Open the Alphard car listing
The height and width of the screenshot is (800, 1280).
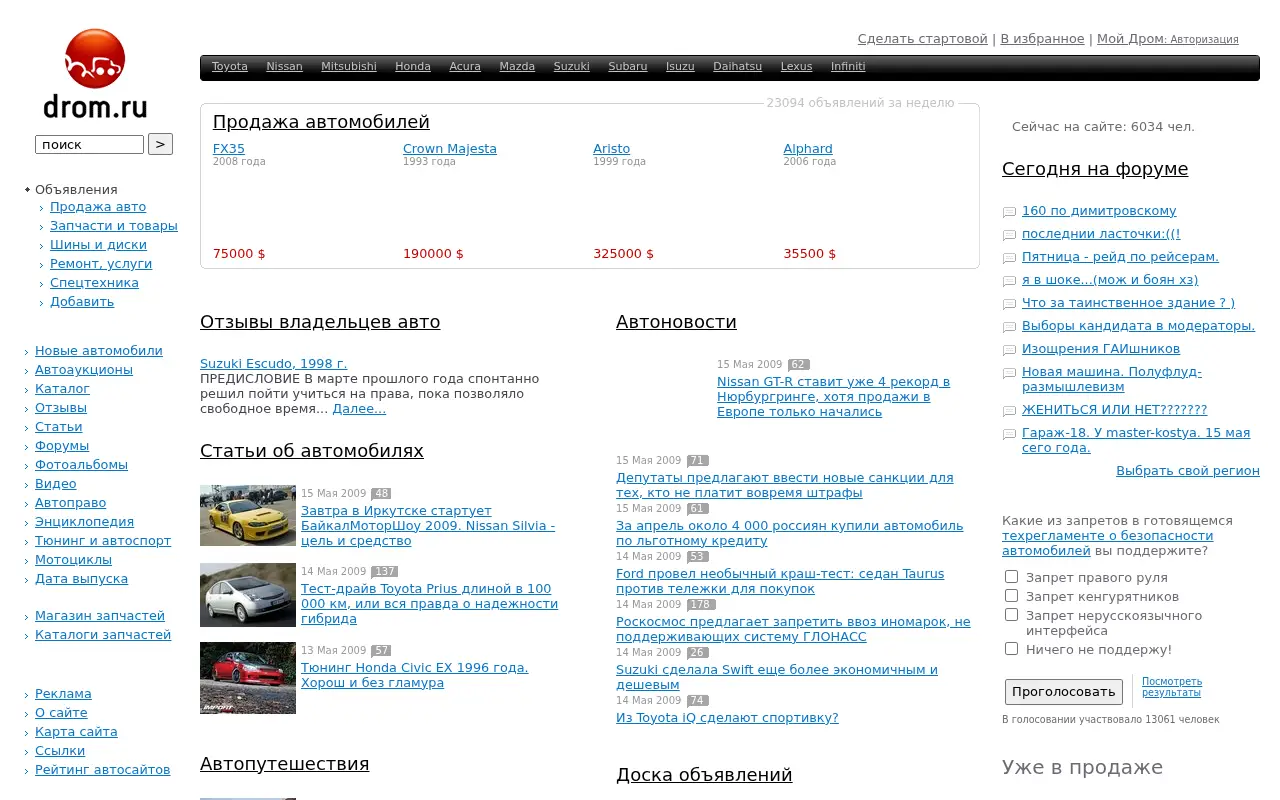point(808,149)
